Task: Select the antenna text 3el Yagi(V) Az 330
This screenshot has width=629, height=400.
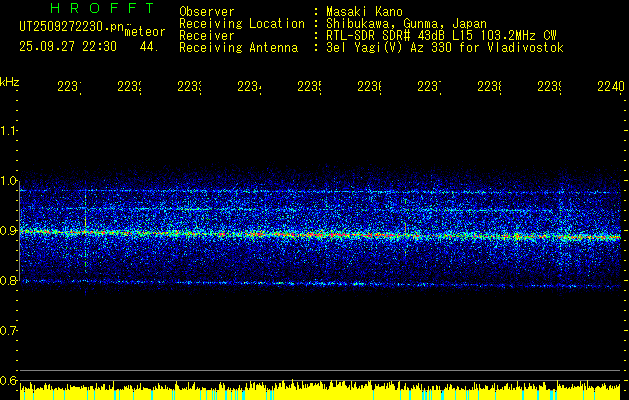Action: coord(389,48)
